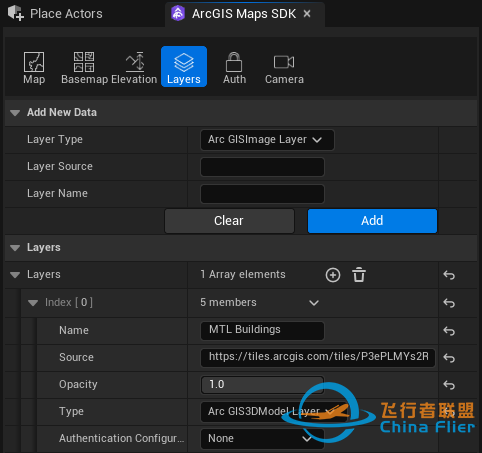482x453 pixels.
Task: Open the Authentication Configuration None dropdown
Action: point(262,438)
